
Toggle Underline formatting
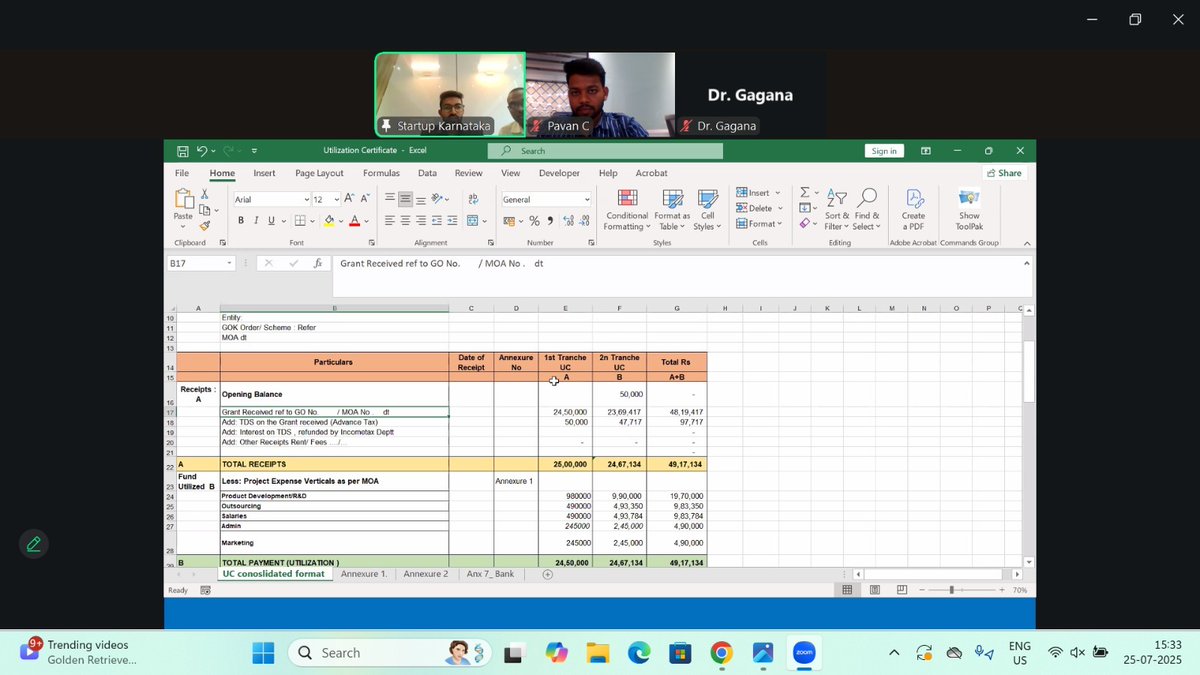pyautogui.click(x=270, y=221)
